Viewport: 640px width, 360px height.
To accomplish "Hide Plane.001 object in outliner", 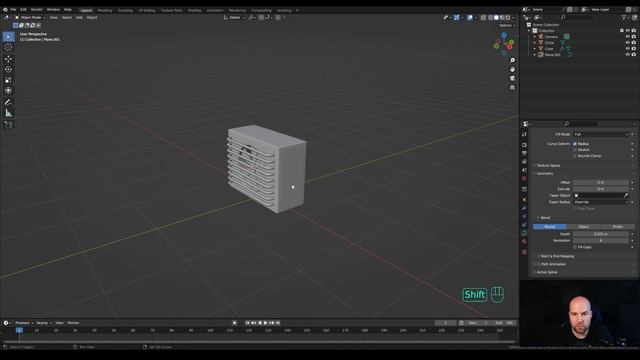I will click(628, 55).
